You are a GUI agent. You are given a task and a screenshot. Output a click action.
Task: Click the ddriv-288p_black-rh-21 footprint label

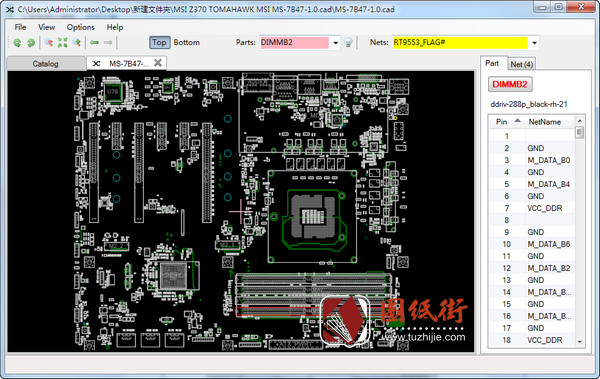pyautogui.click(x=529, y=104)
